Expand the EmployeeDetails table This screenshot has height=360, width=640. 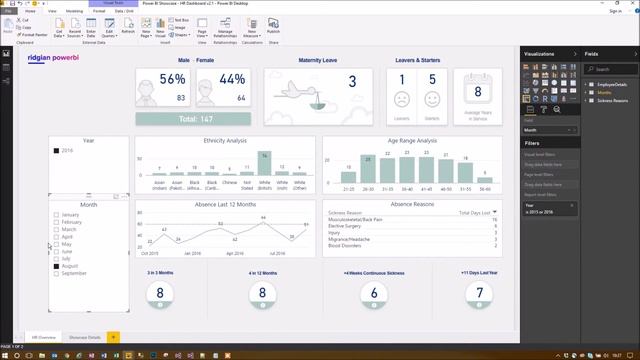click(x=586, y=84)
